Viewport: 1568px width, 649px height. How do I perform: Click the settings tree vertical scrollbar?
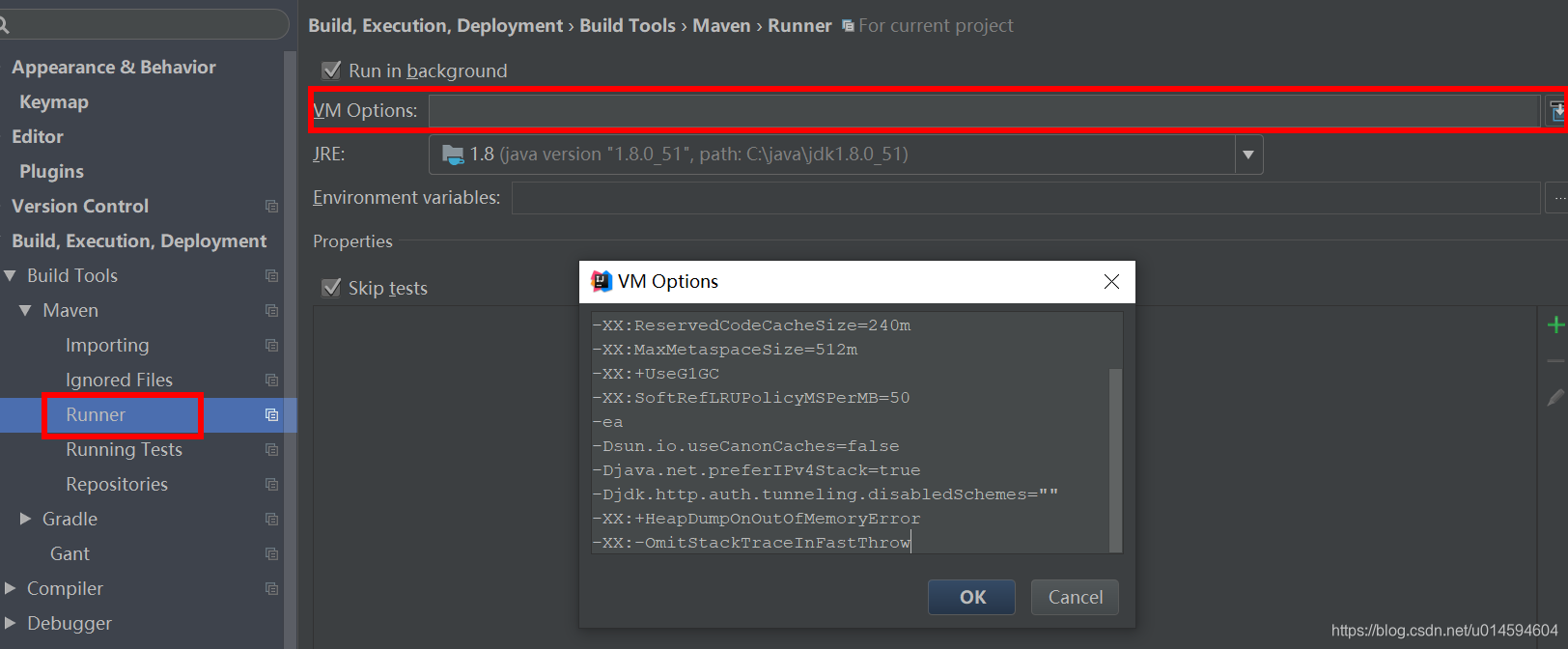(290, 348)
